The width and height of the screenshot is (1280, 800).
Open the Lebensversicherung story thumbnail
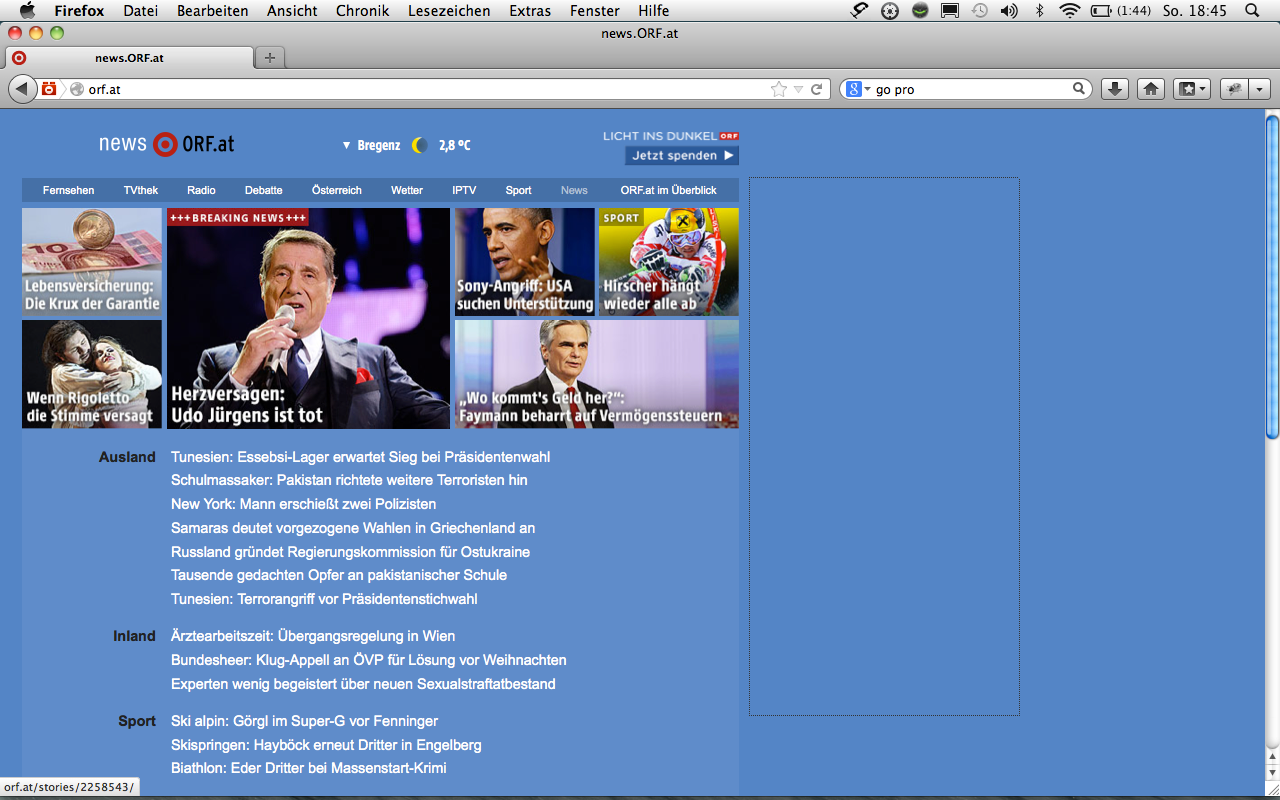pyautogui.click(x=92, y=262)
